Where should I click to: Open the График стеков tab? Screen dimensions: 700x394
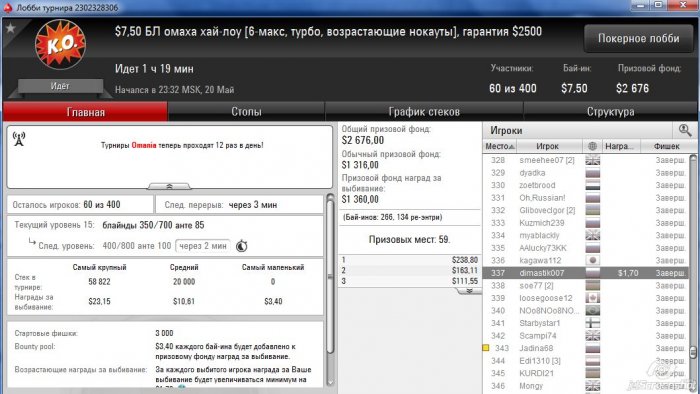pos(424,112)
